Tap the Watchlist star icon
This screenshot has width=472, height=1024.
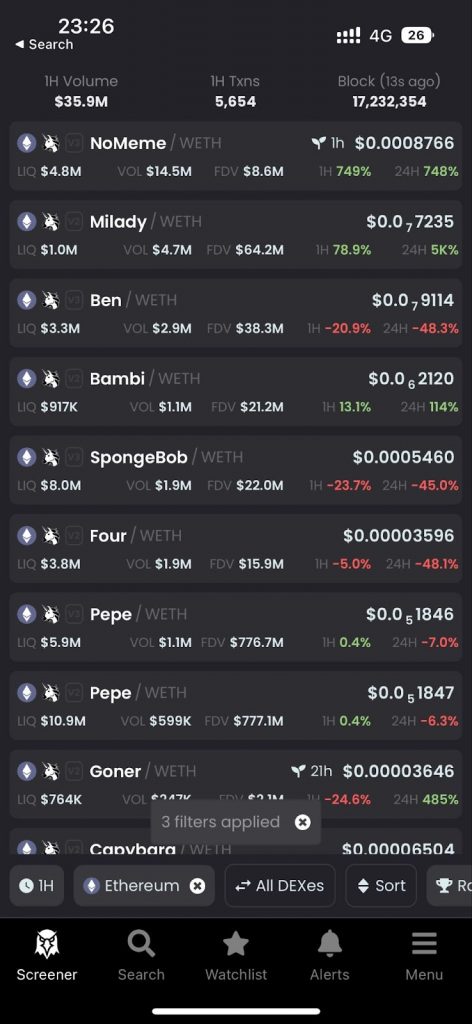[x=236, y=943]
